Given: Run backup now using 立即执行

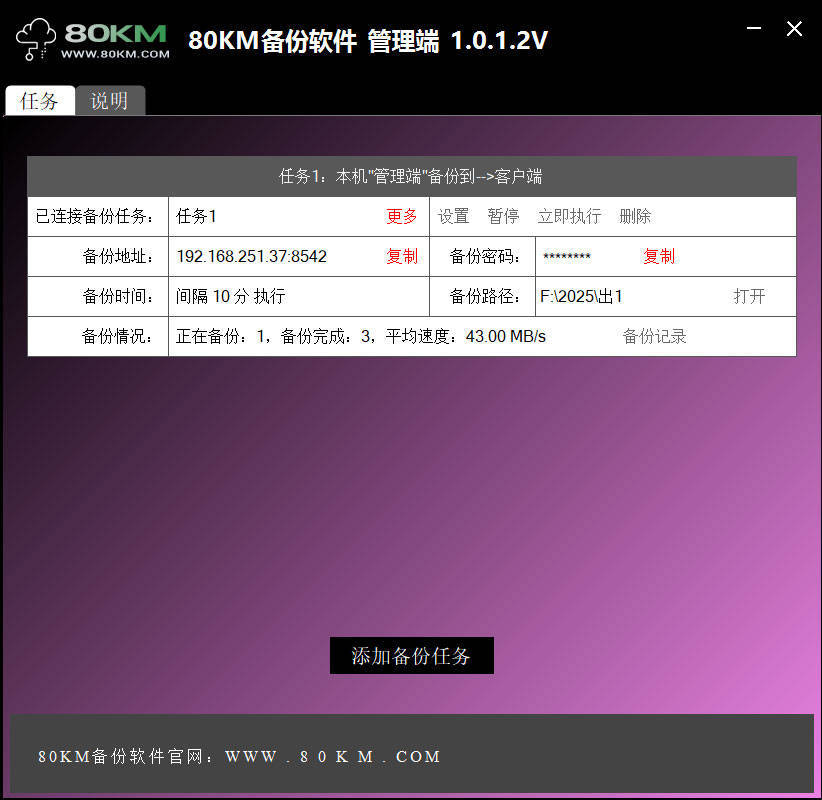Looking at the screenshot, I should click(x=568, y=216).
